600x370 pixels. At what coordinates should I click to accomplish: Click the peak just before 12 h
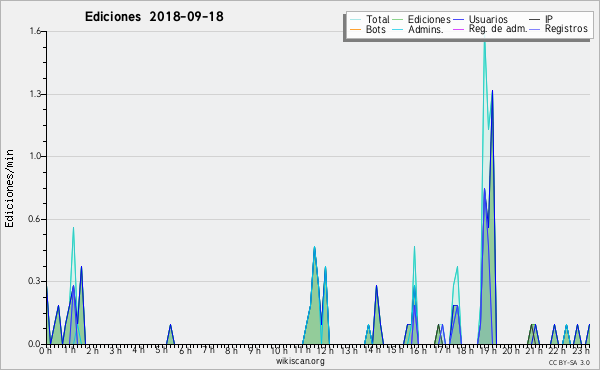pos(314,248)
